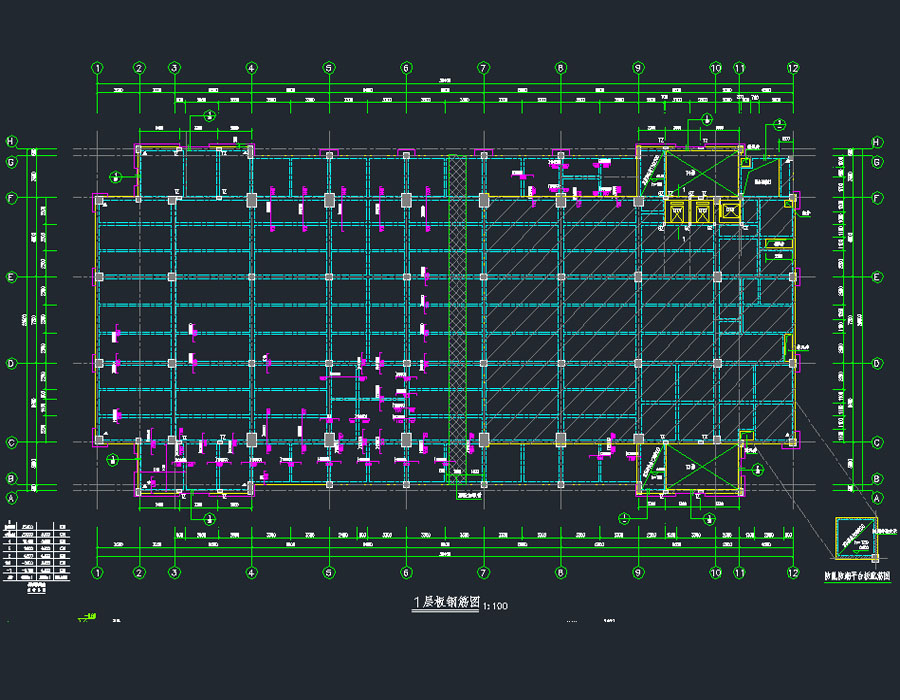
Task: Select the 1:100 scale text
Action: click(494, 606)
